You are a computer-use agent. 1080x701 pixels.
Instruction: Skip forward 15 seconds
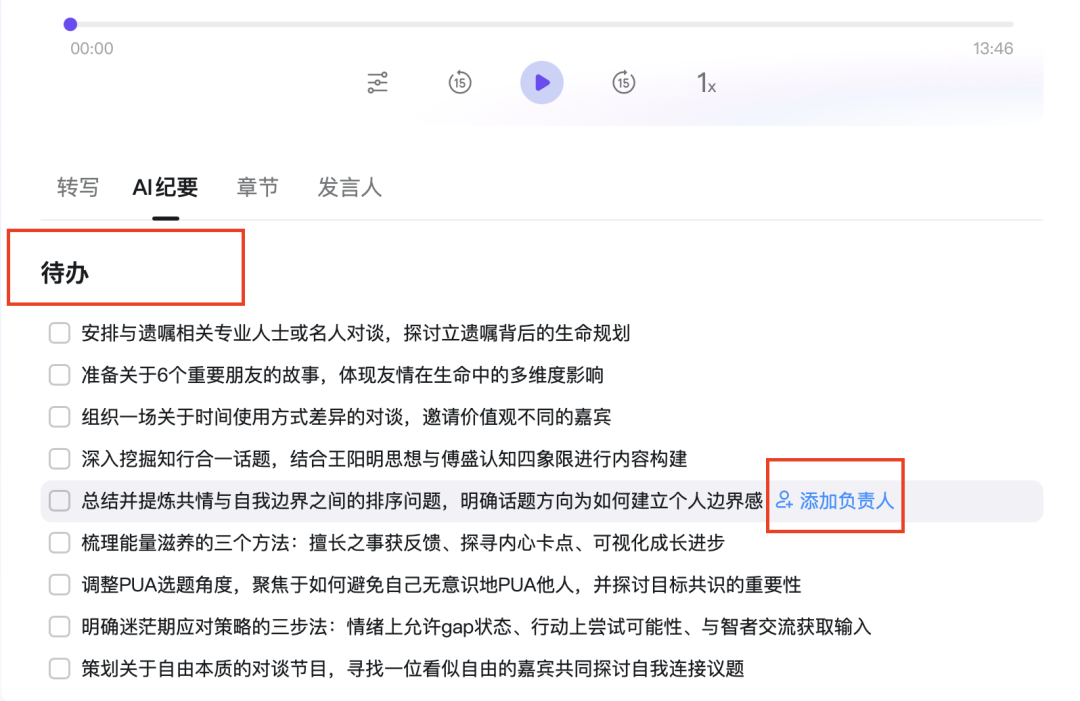coord(624,82)
